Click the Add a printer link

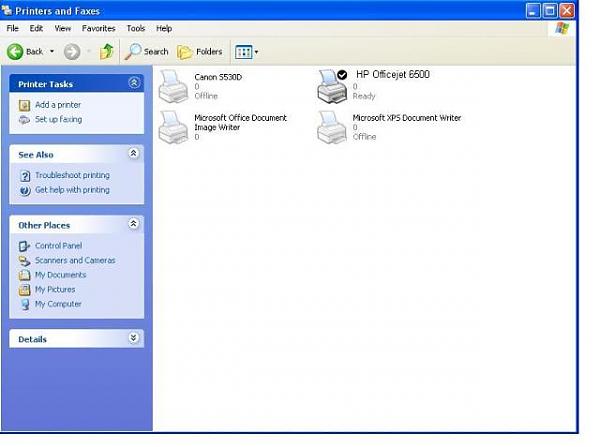coord(58,105)
